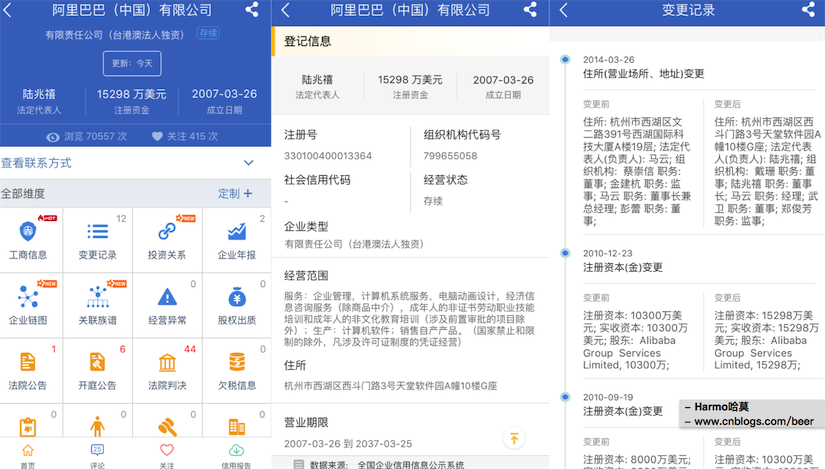The height and width of the screenshot is (469, 825).
Task: Open 法院公告 tile
Action: pyautogui.click(x=31, y=371)
